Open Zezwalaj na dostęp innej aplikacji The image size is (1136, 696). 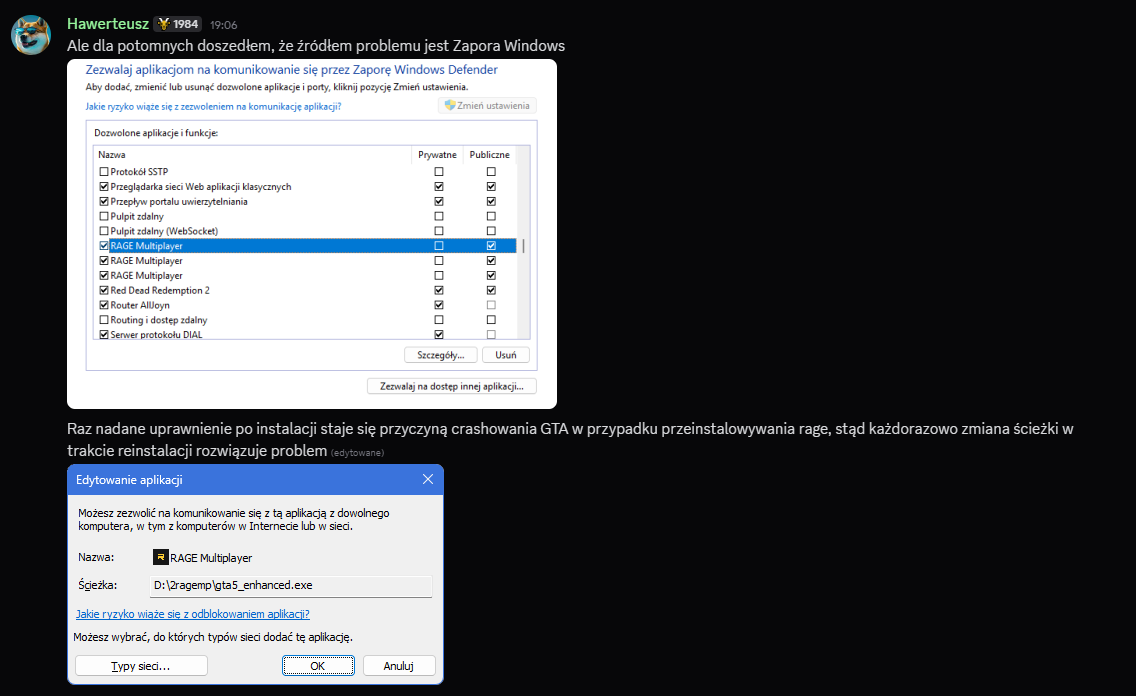[x=451, y=386]
